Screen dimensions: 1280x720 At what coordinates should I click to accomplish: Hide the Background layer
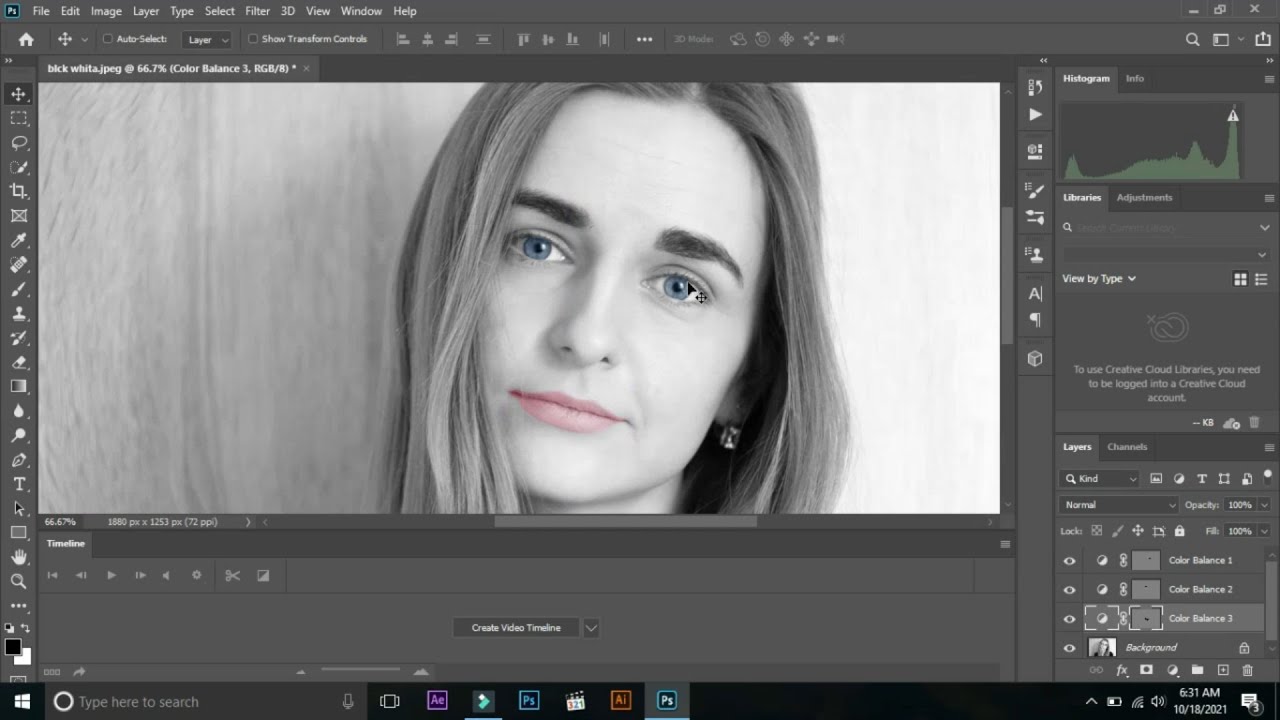[x=1069, y=648]
